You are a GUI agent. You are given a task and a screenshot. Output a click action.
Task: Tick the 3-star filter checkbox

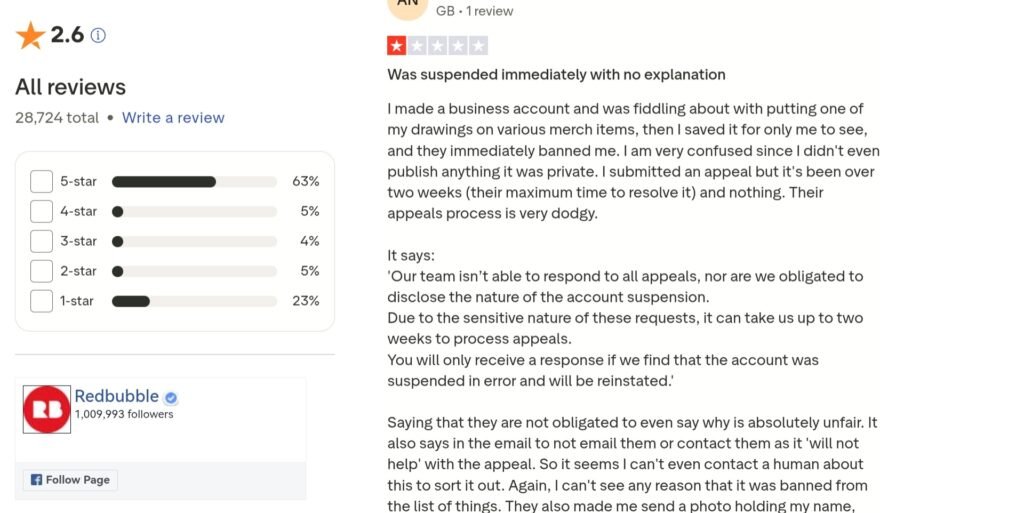(x=41, y=241)
